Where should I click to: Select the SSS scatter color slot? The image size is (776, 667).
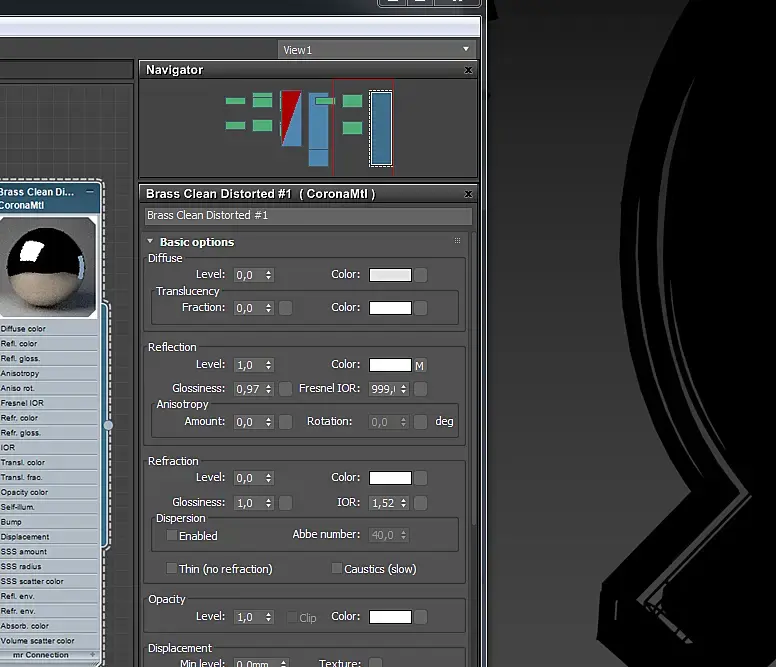[x=48, y=581]
